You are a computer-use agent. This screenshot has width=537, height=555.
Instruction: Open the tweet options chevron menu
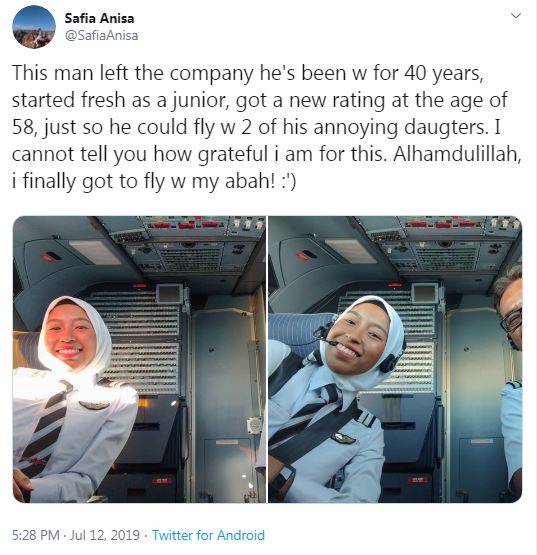516,16
